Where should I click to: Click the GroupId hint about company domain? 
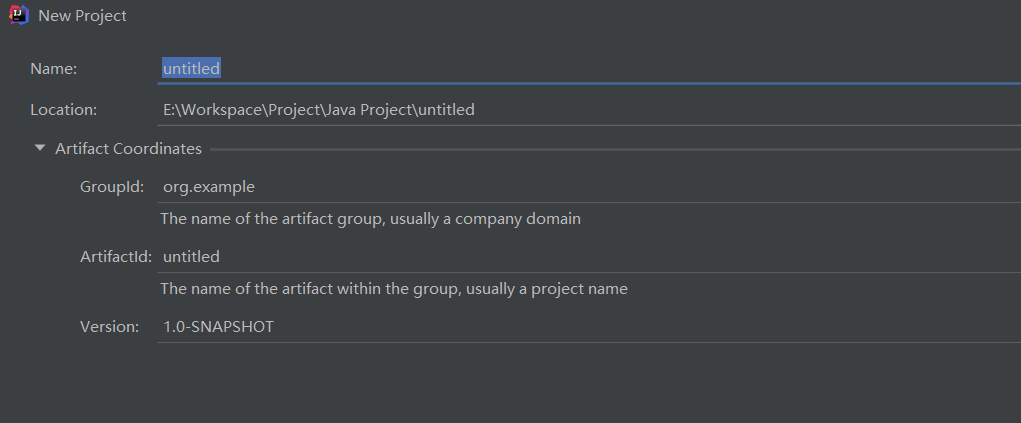(370, 218)
